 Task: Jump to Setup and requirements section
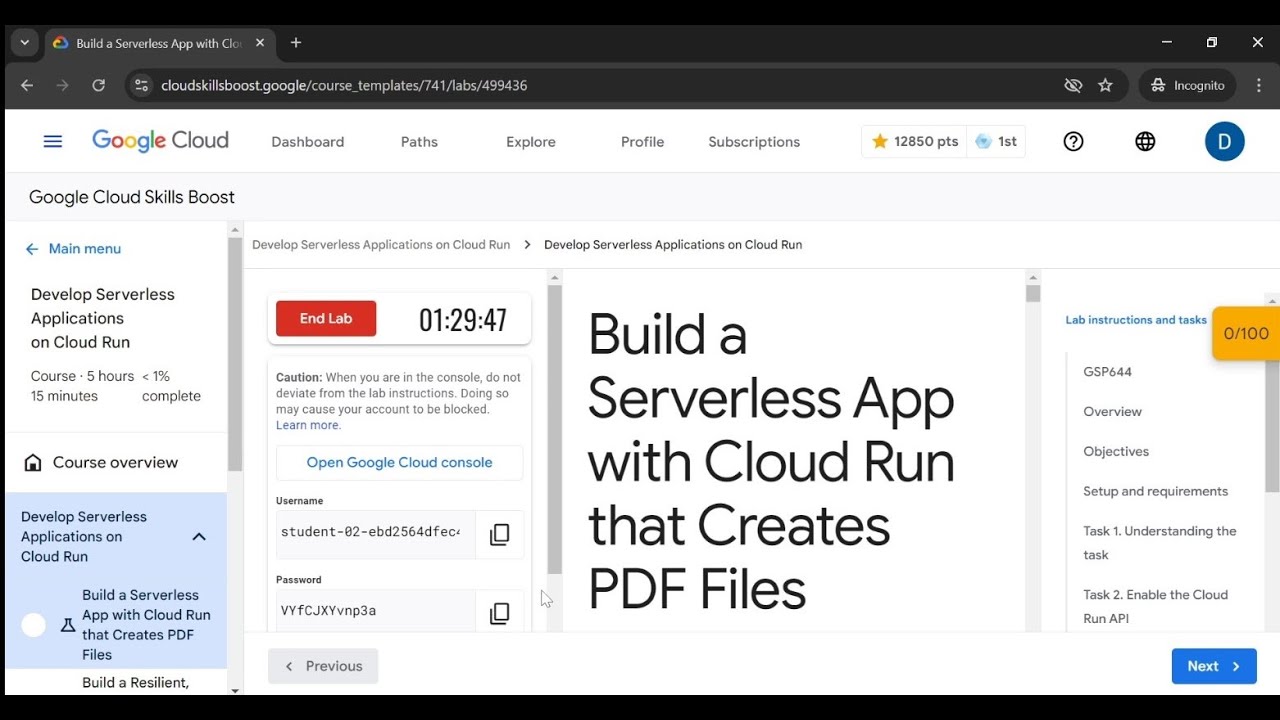pyautogui.click(x=1155, y=492)
